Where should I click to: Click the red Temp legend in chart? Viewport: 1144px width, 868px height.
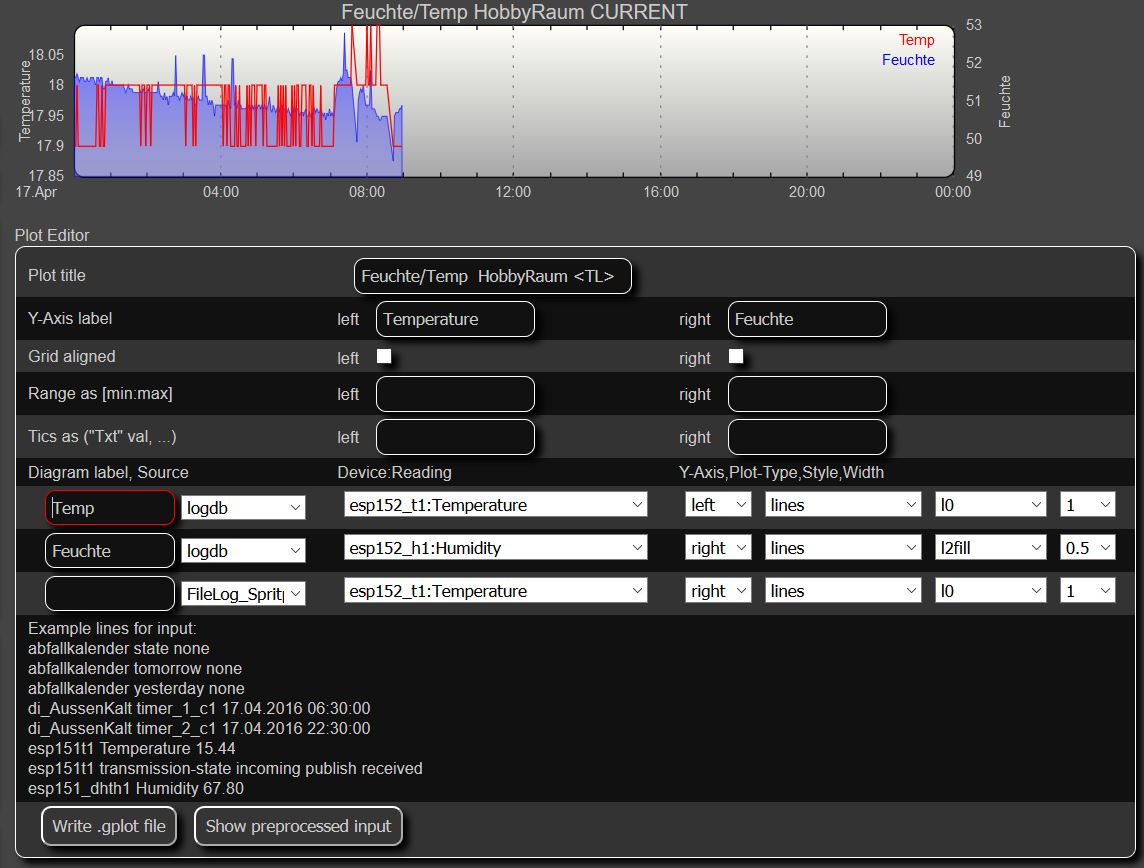916,40
